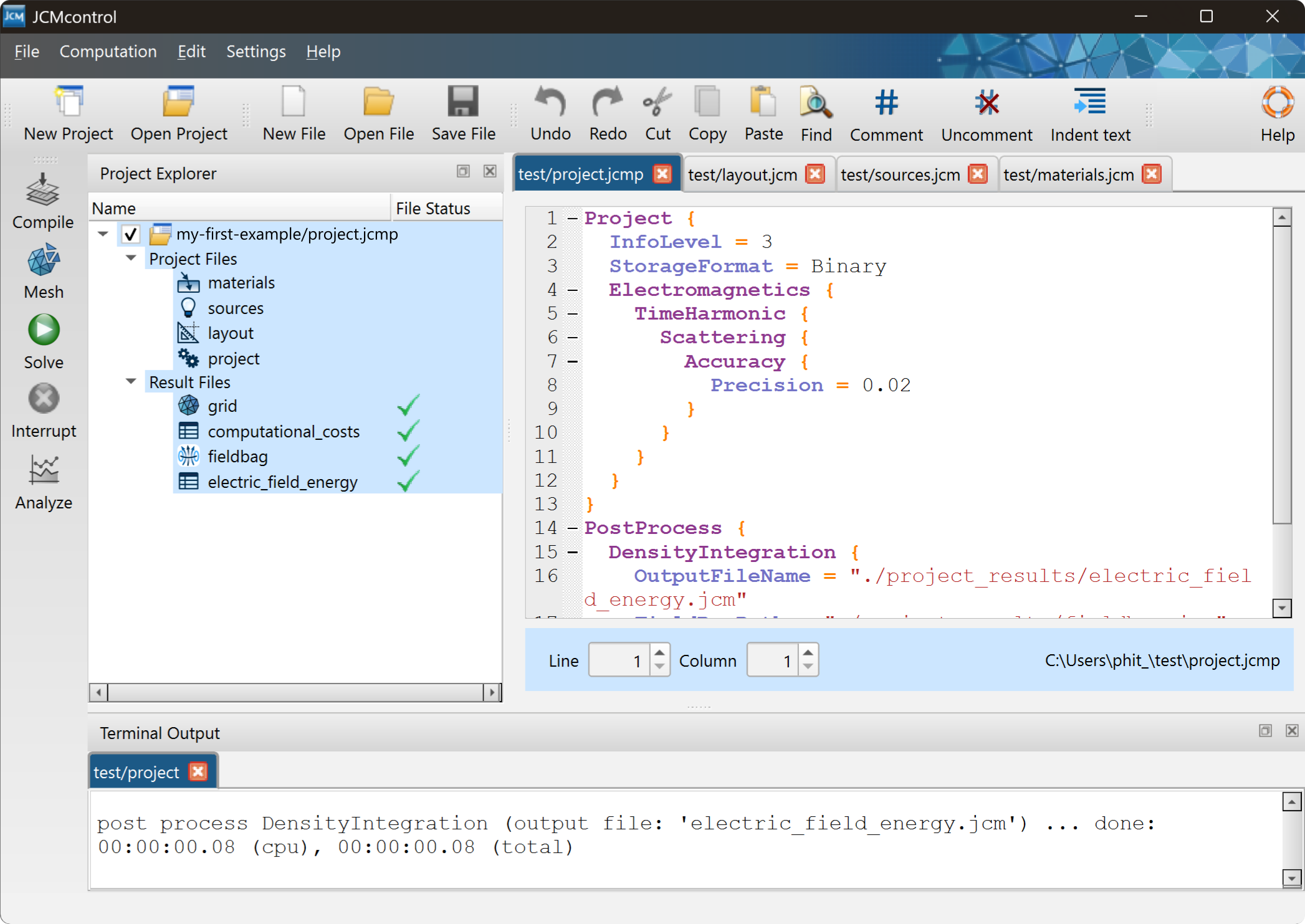Image resolution: width=1305 pixels, height=924 pixels.
Task: Fold the Project block at line 1
Action: (572, 218)
